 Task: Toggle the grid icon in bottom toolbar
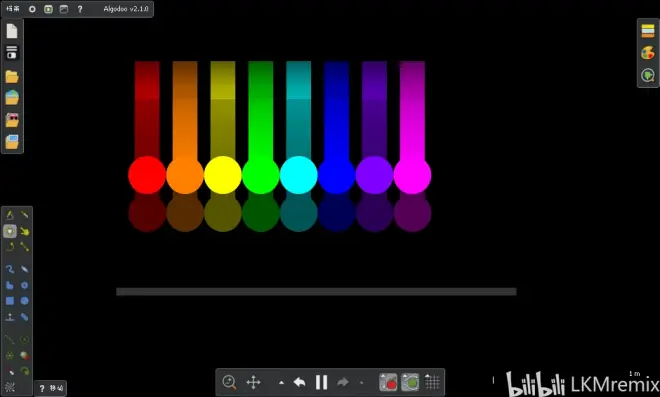[x=432, y=382]
